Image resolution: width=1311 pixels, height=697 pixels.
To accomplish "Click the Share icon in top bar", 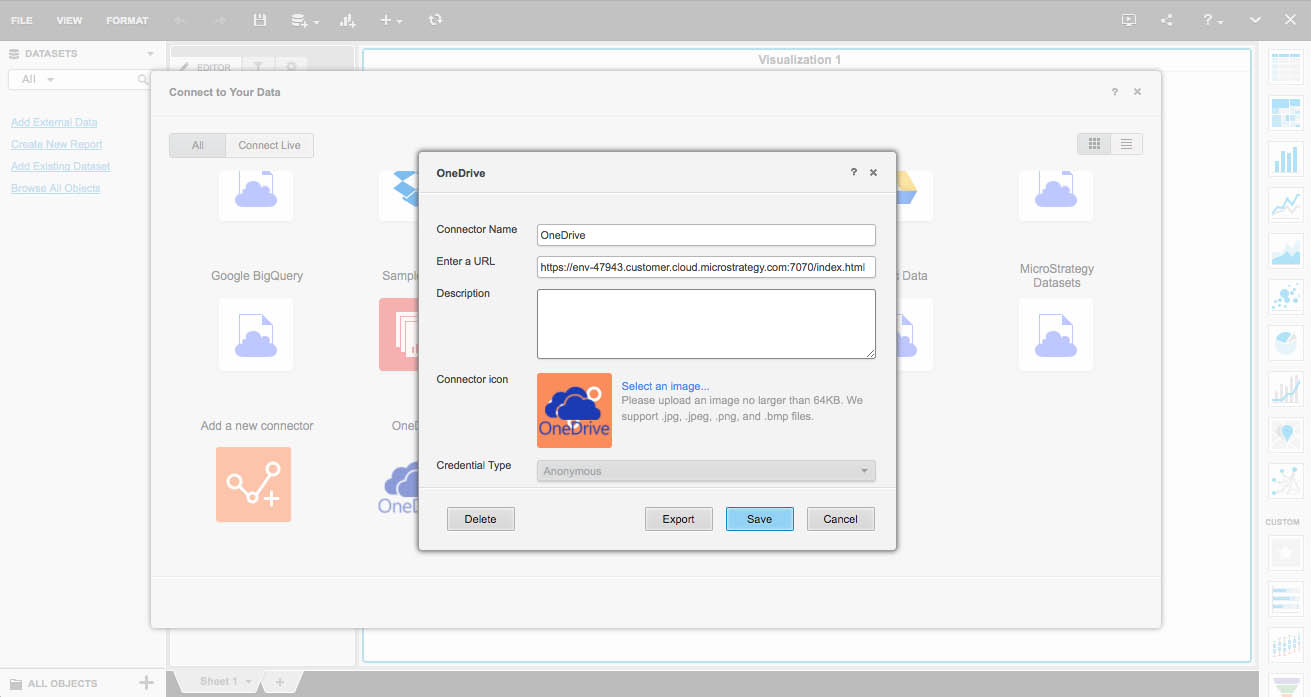I will [x=1167, y=20].
